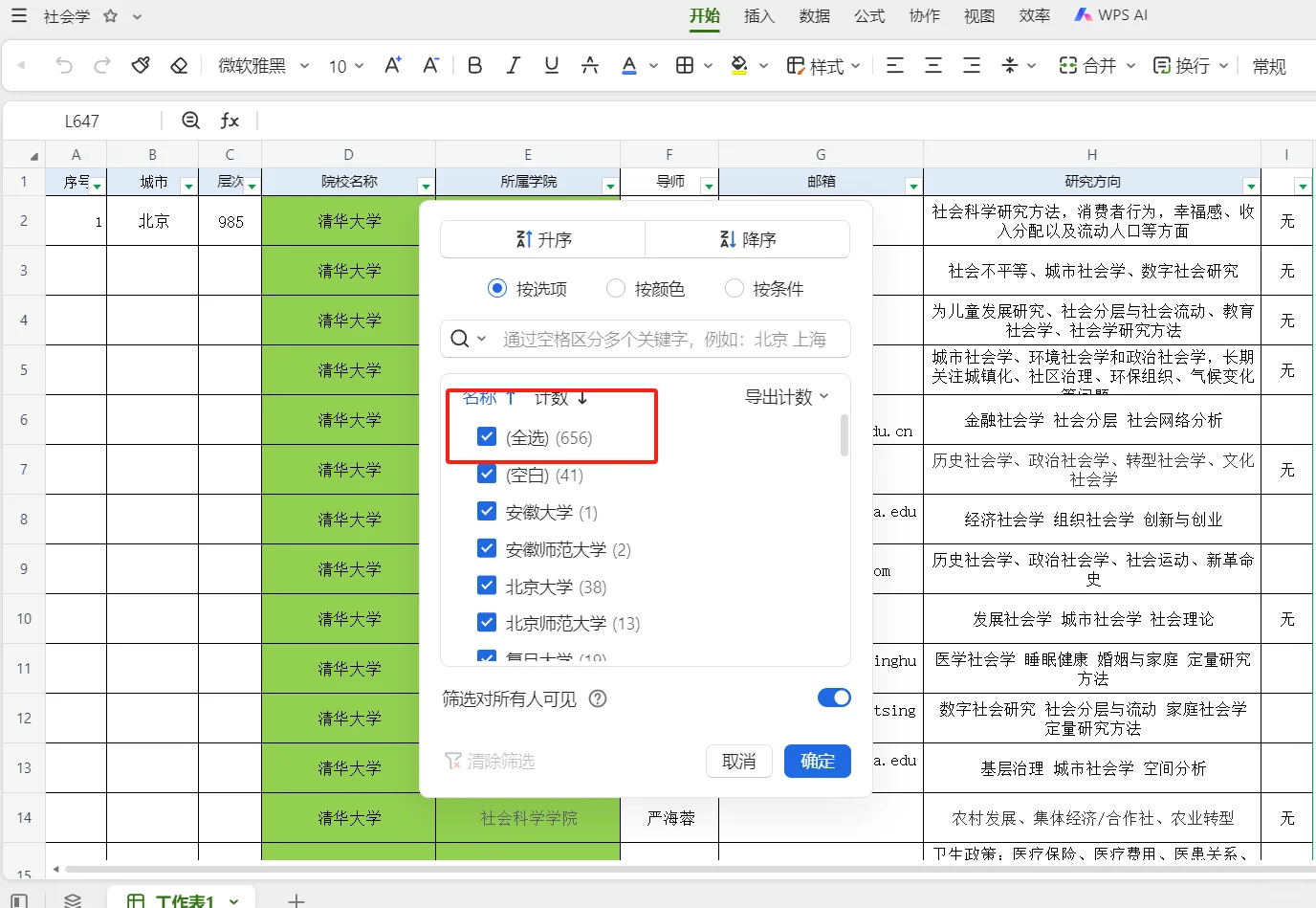Click the 清除筛选 clear filter link

click(490, 762)
